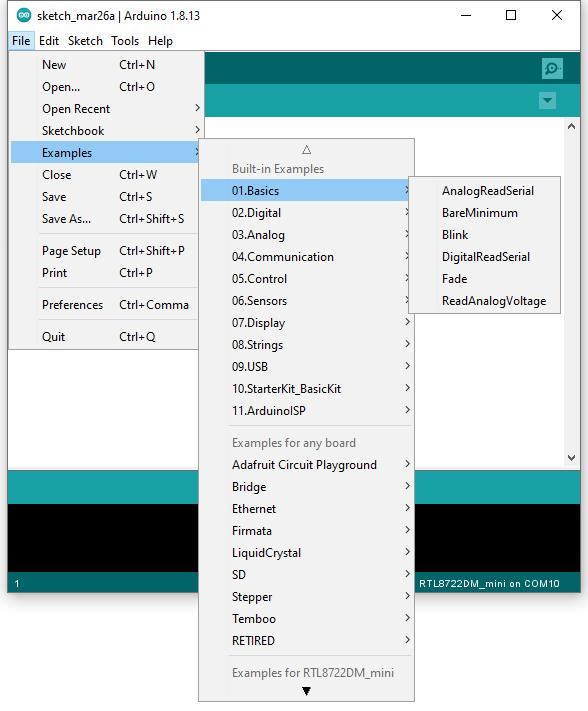Expand the 05.Control examples category

[x=306, y=278]
